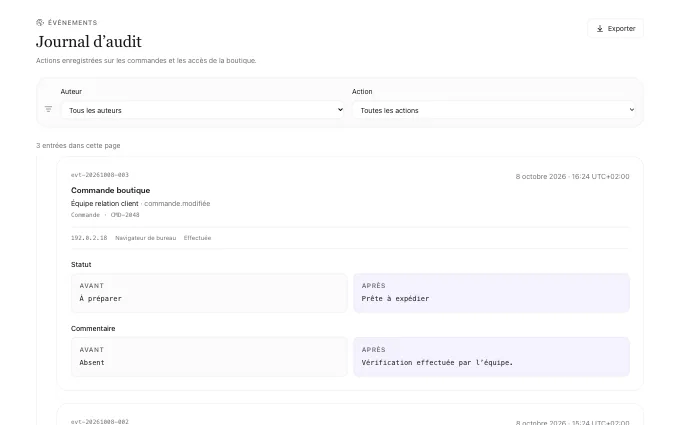The height and width of the screenshot is (425, 680).
Task: Open the Toutes les actions dropdown
Action: [x=494, y=110]
